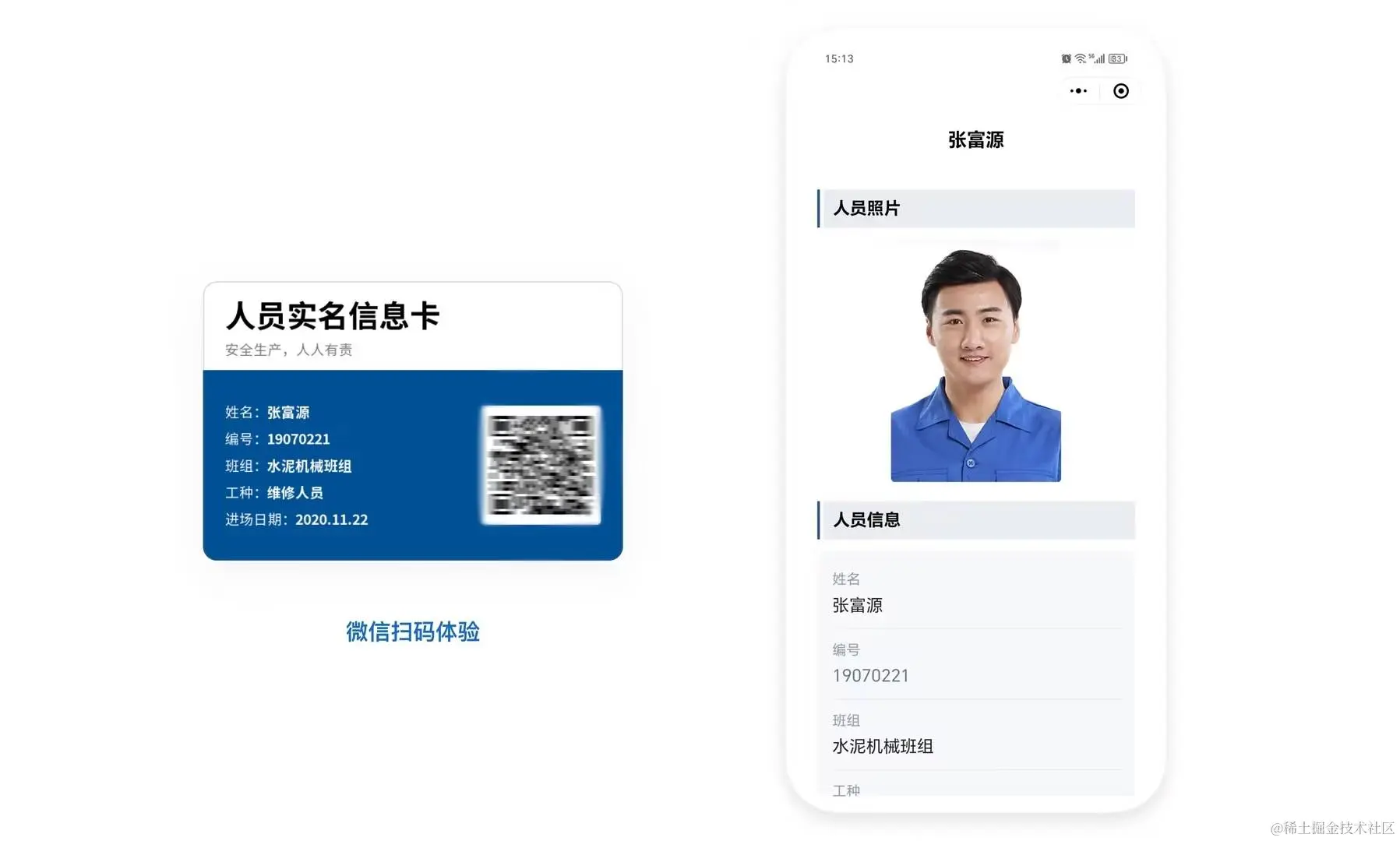Click 张富源 name value on the blue card
Screen dimensions: 1400x841
tap(288, 413)
